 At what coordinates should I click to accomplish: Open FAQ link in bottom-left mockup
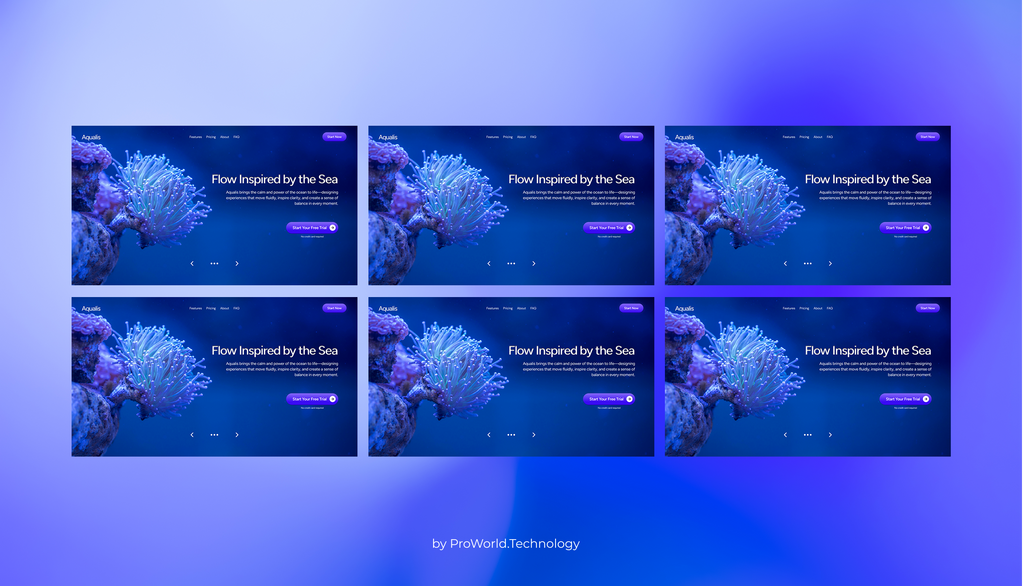click(236, 308)
